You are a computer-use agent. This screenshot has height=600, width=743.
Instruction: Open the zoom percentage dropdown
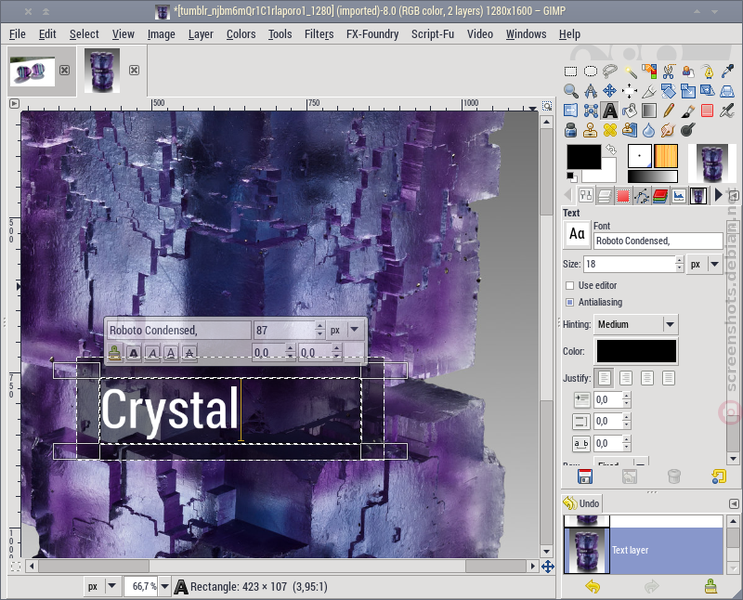tap(165, 586)
